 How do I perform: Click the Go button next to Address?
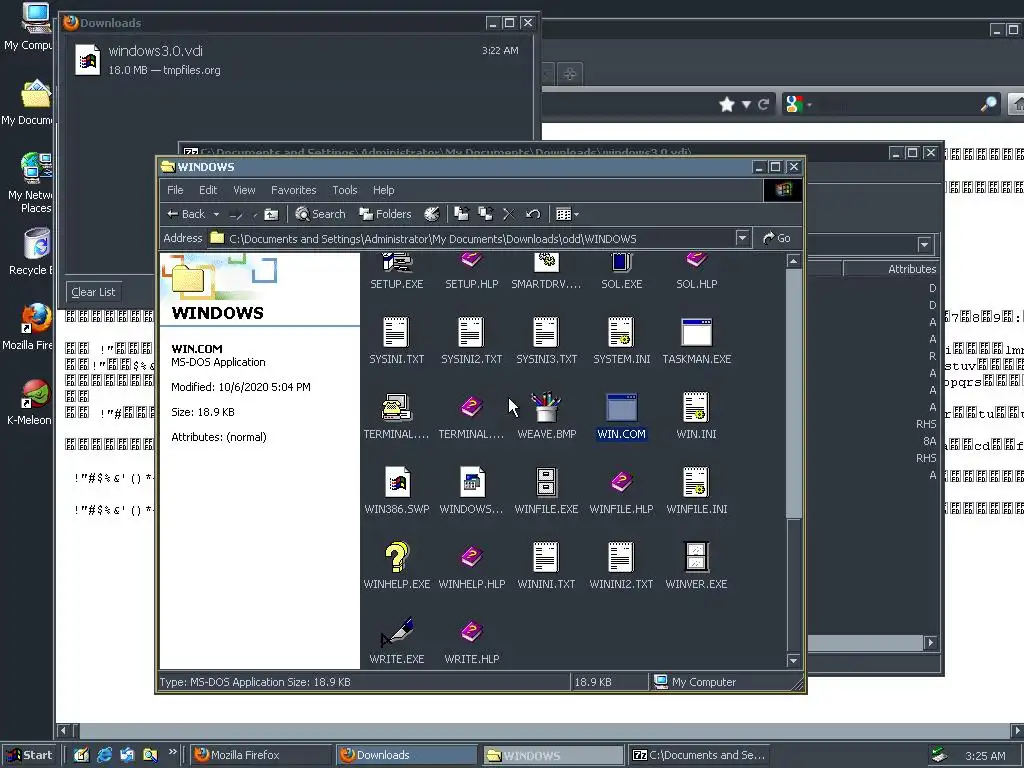(776, 238)
